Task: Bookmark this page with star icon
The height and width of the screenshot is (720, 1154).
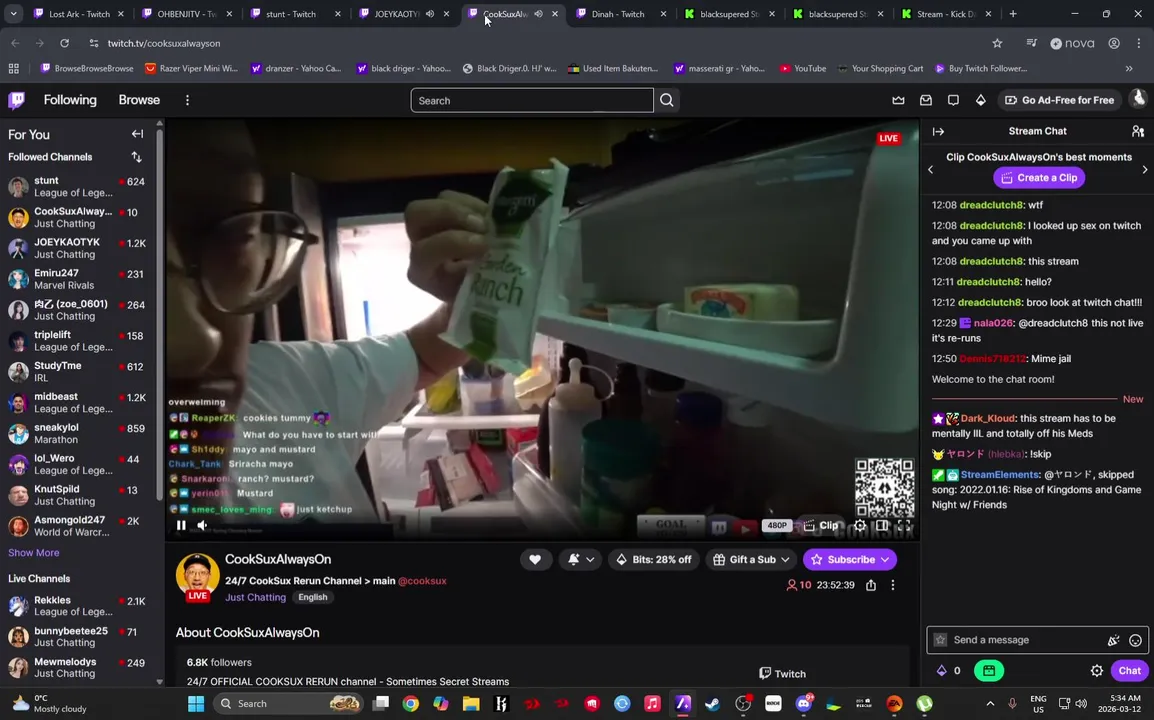Action: 997,43
